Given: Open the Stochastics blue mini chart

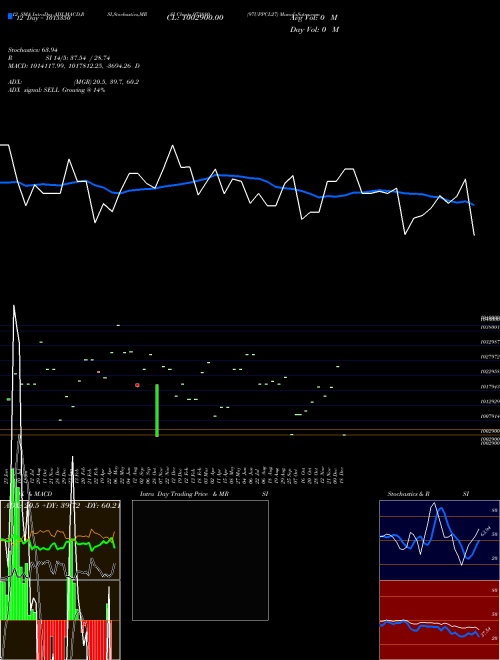Looking at the screenshot, I should click(x=439, y=540).
